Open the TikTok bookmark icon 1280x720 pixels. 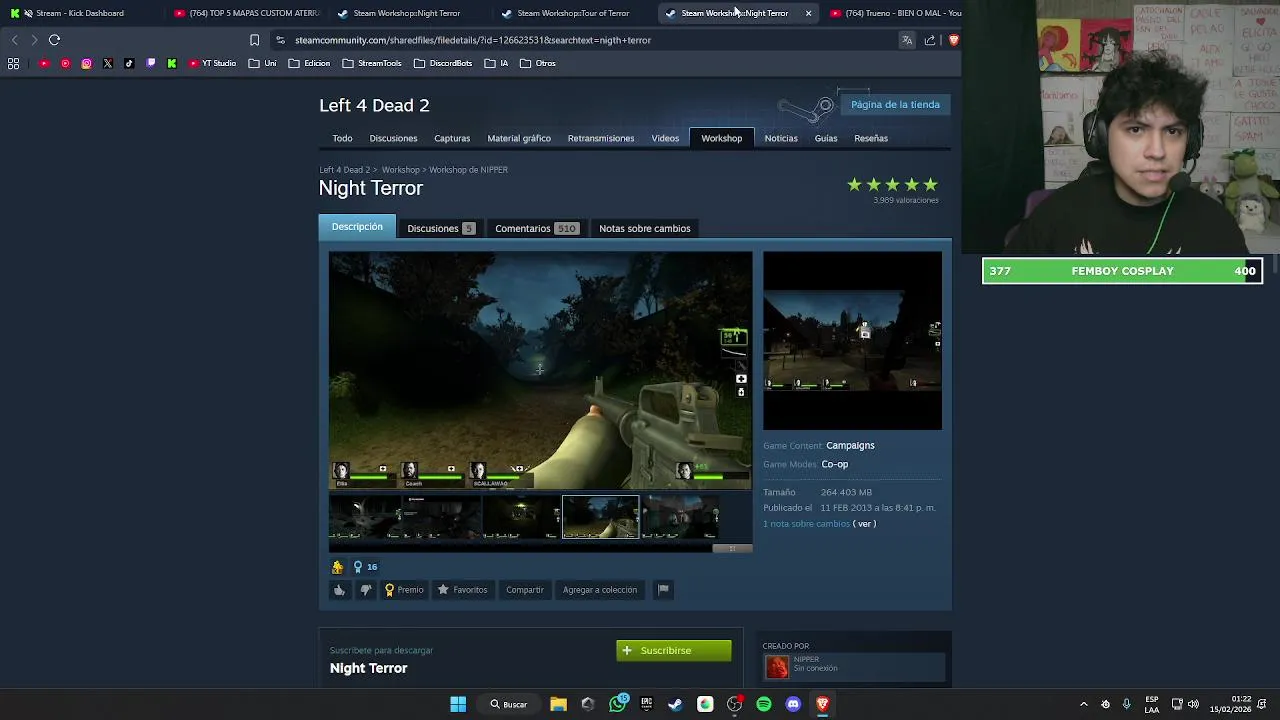coord(129,63)
